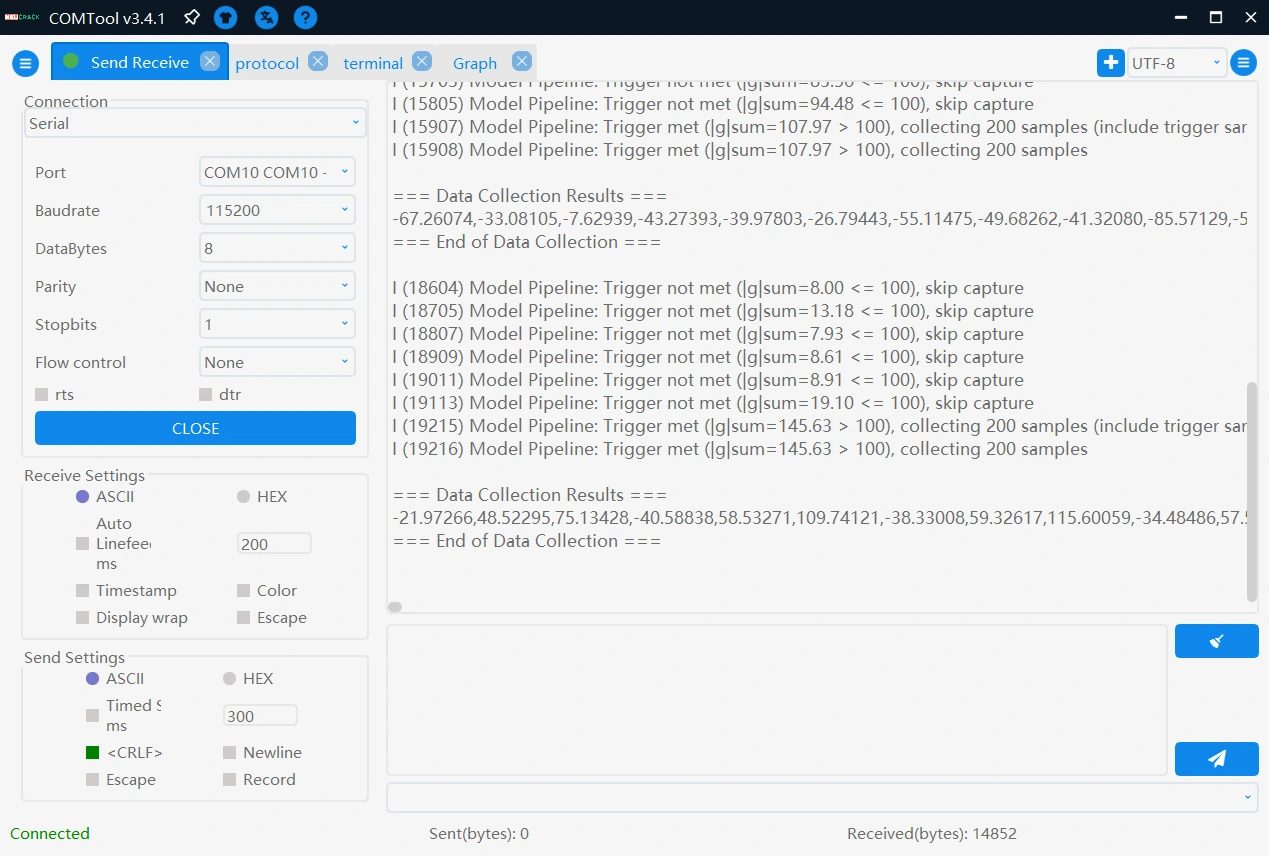Screen dimensions: 1269x856
Task: Open the help question mark icon
Action: click(306, 17)
